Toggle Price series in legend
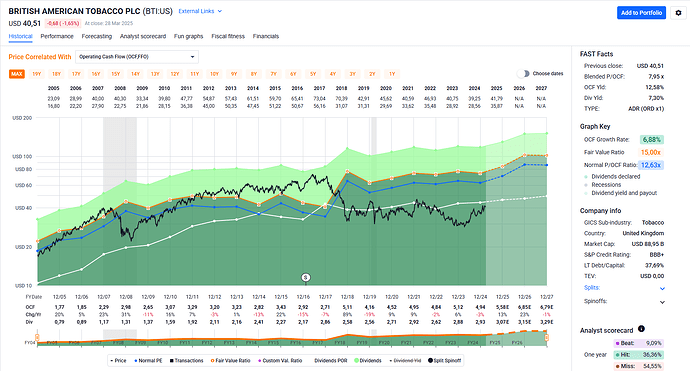 pos(118,360)
